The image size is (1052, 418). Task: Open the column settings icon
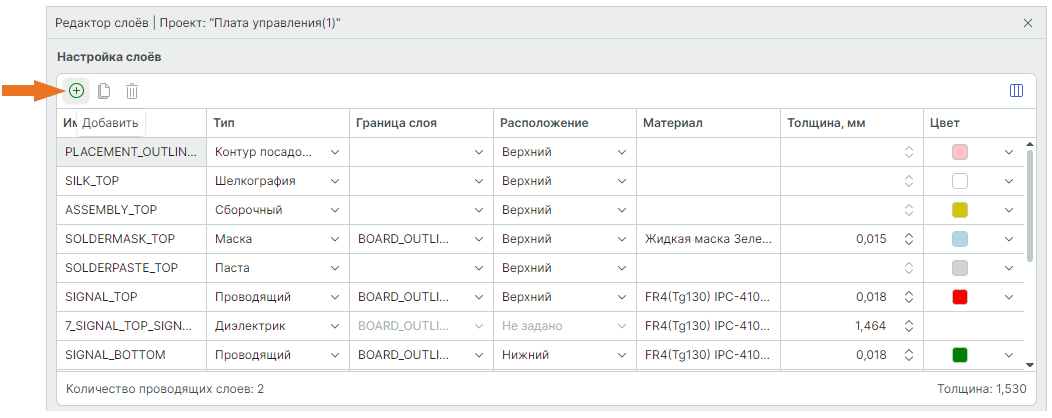click(x=1016, y=91)
